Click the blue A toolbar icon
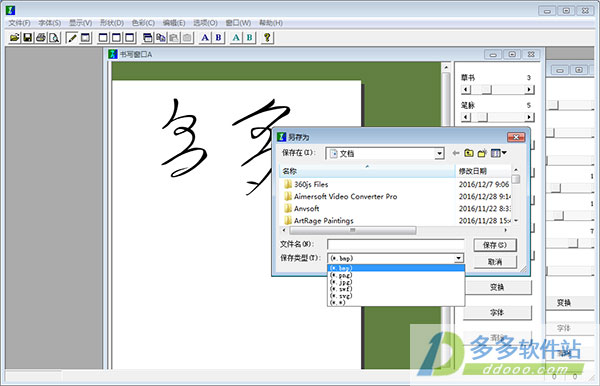The image size is (600, 386). (x=205, y=37)
